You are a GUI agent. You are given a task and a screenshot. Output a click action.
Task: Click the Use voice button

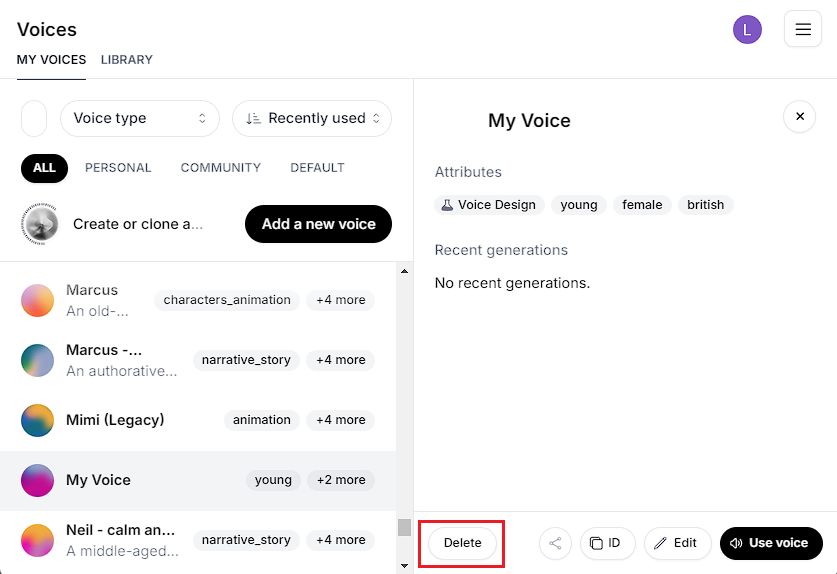pos(770,543)
